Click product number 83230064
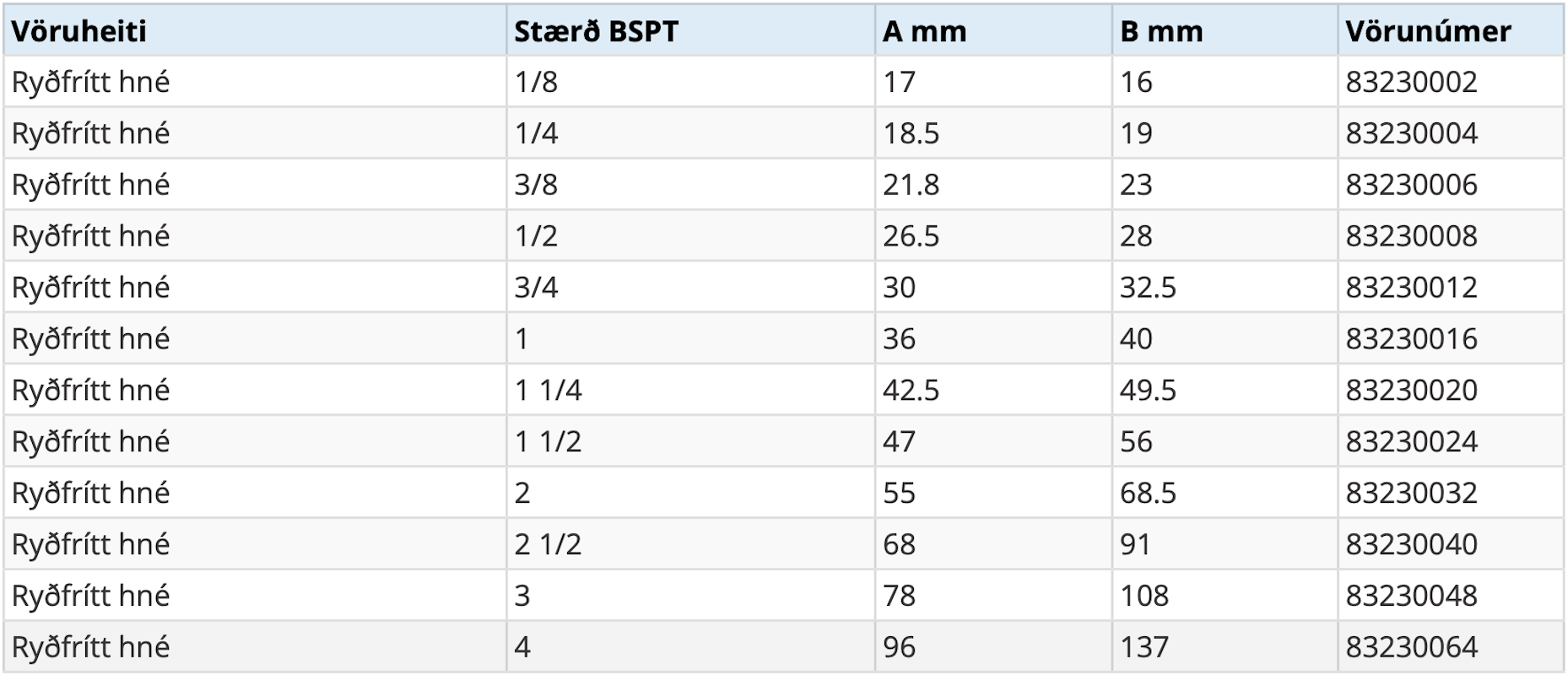Screen dimensions: 1568x675 point(1411,647)
